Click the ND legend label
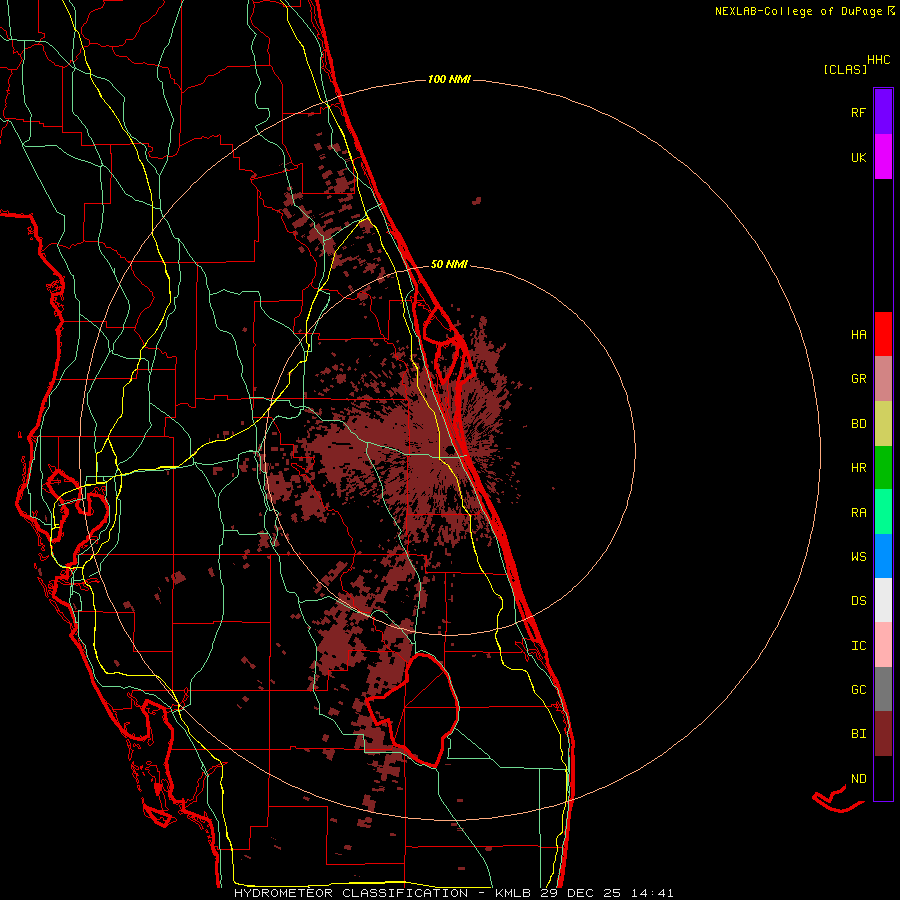 click(x=858, y=779)
